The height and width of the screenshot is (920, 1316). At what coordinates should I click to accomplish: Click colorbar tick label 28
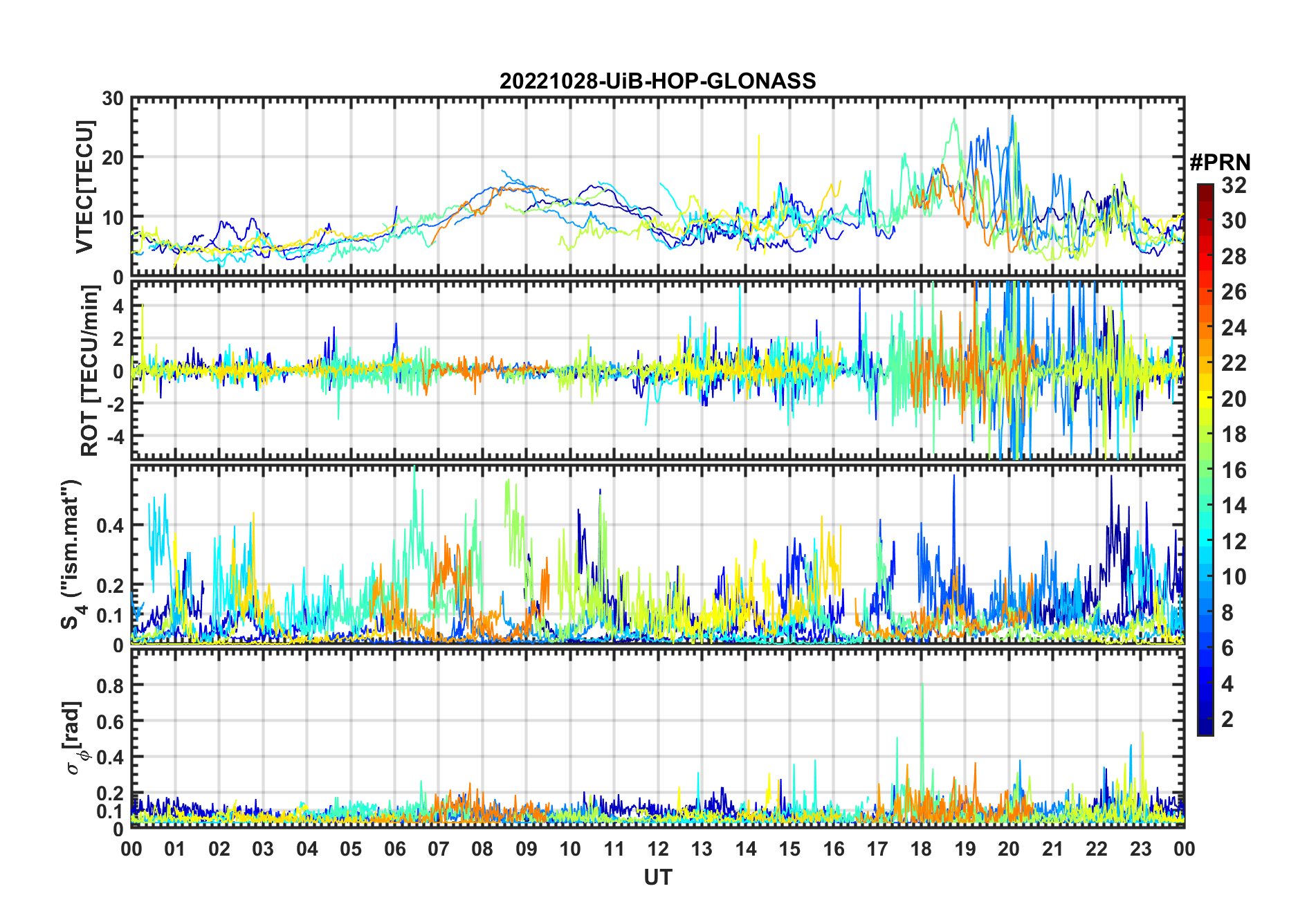point(1234,257)
